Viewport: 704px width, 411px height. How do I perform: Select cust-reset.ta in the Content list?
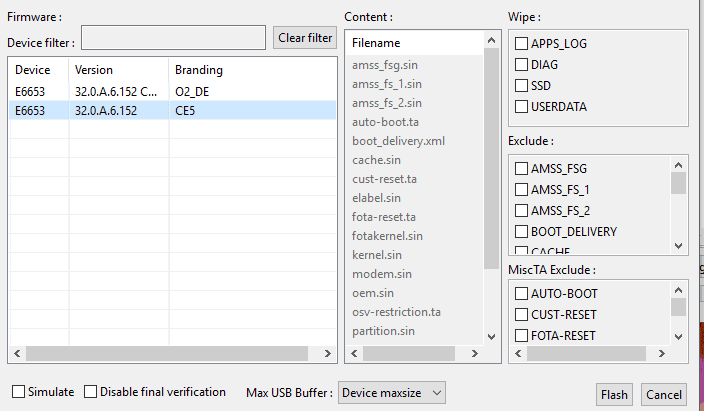coord(384,179)
